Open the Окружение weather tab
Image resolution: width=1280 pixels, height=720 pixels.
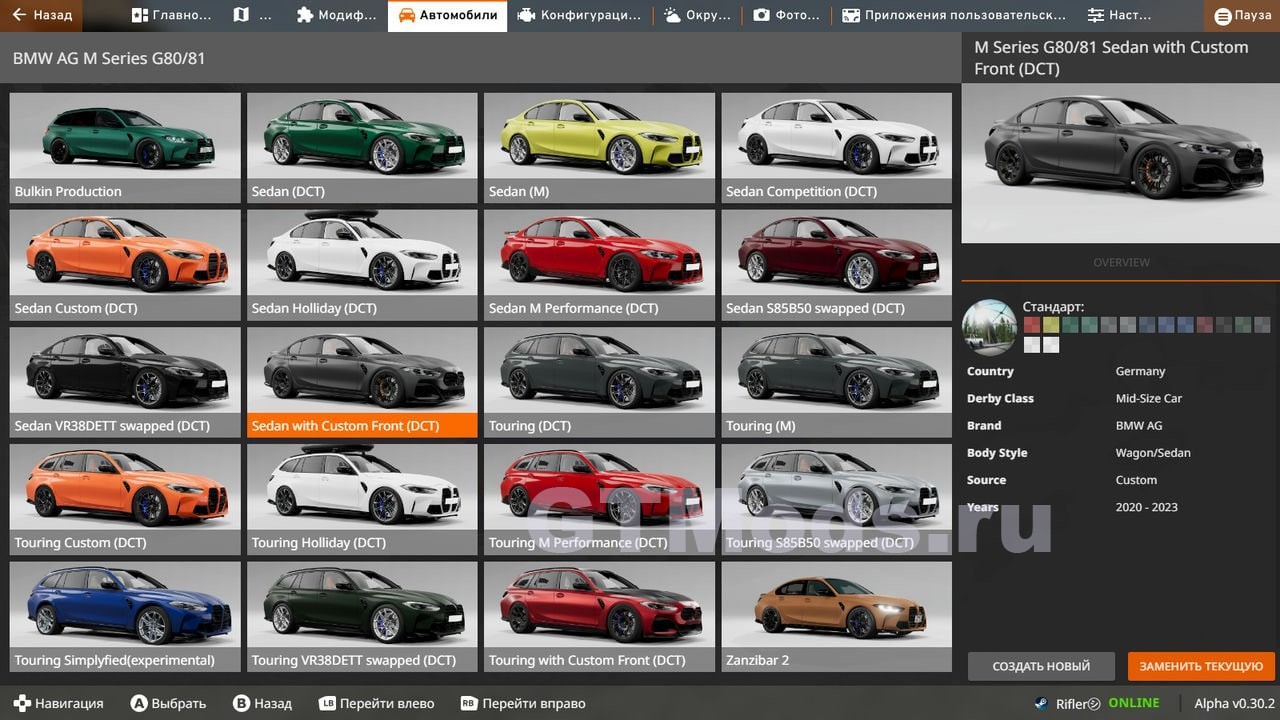coord(697,15)
